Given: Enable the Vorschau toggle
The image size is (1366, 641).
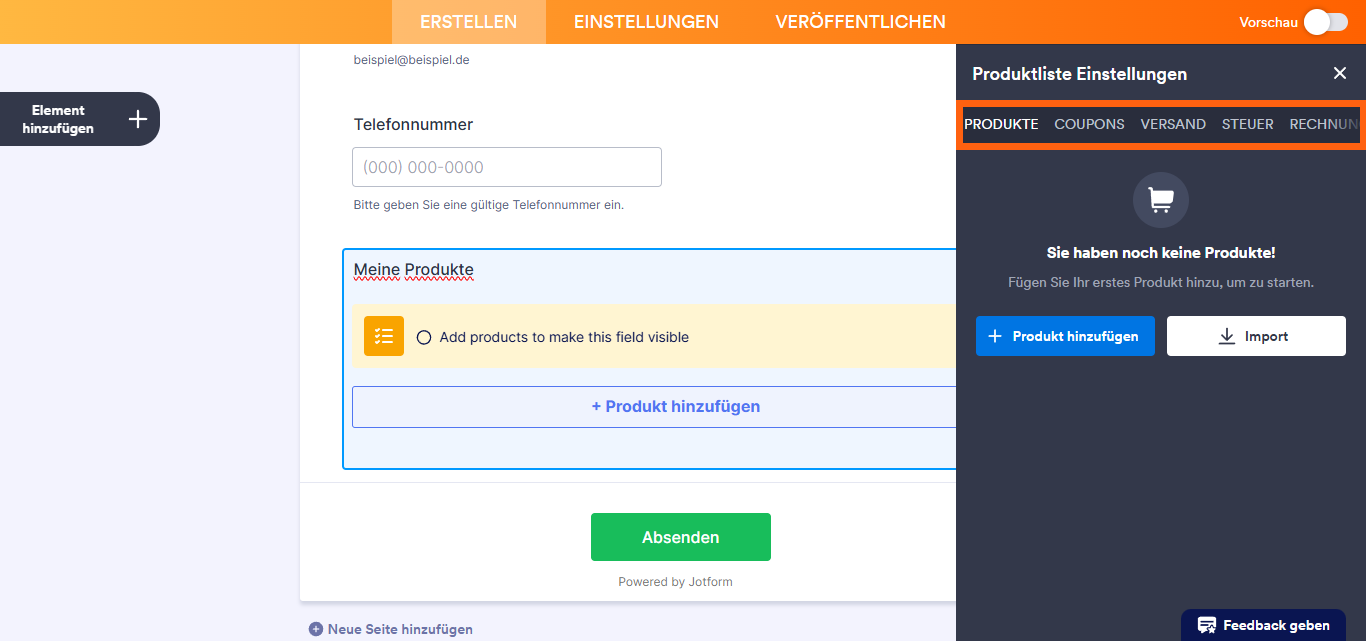Looking at the screenshot, I should click(x=1324, y=21).
